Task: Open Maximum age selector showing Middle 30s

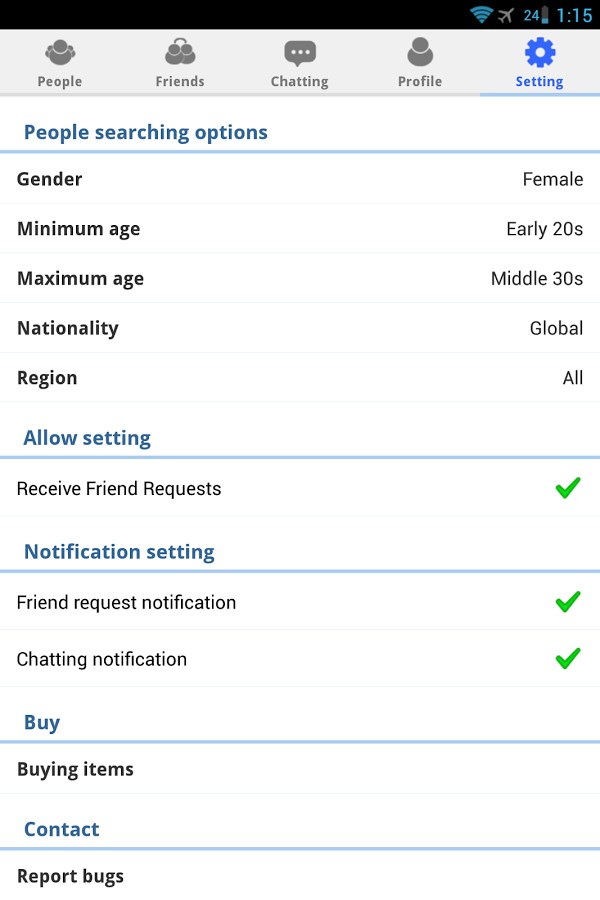Action: tap(300, 278)
